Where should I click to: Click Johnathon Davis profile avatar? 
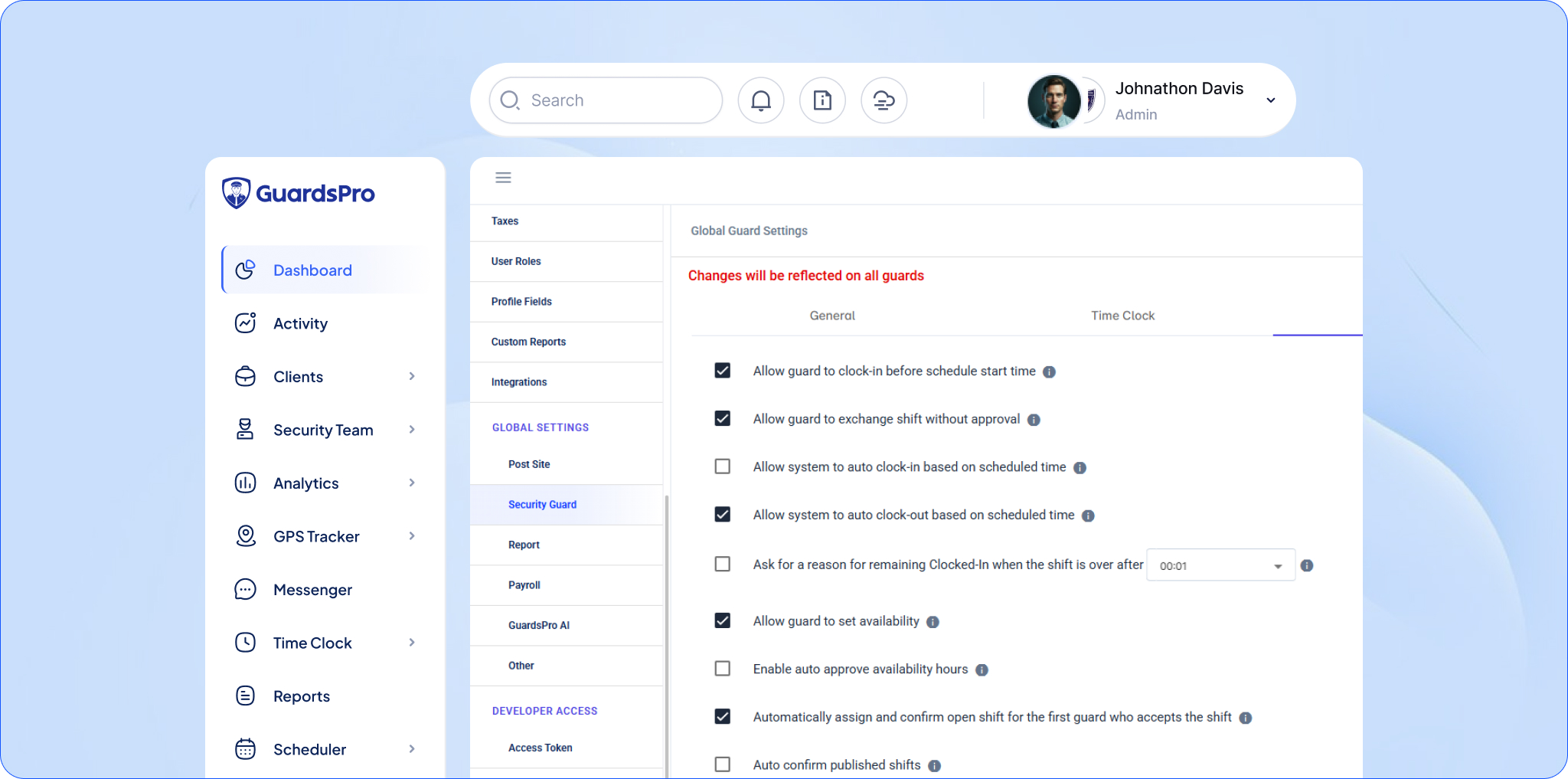pos(1054,101)
